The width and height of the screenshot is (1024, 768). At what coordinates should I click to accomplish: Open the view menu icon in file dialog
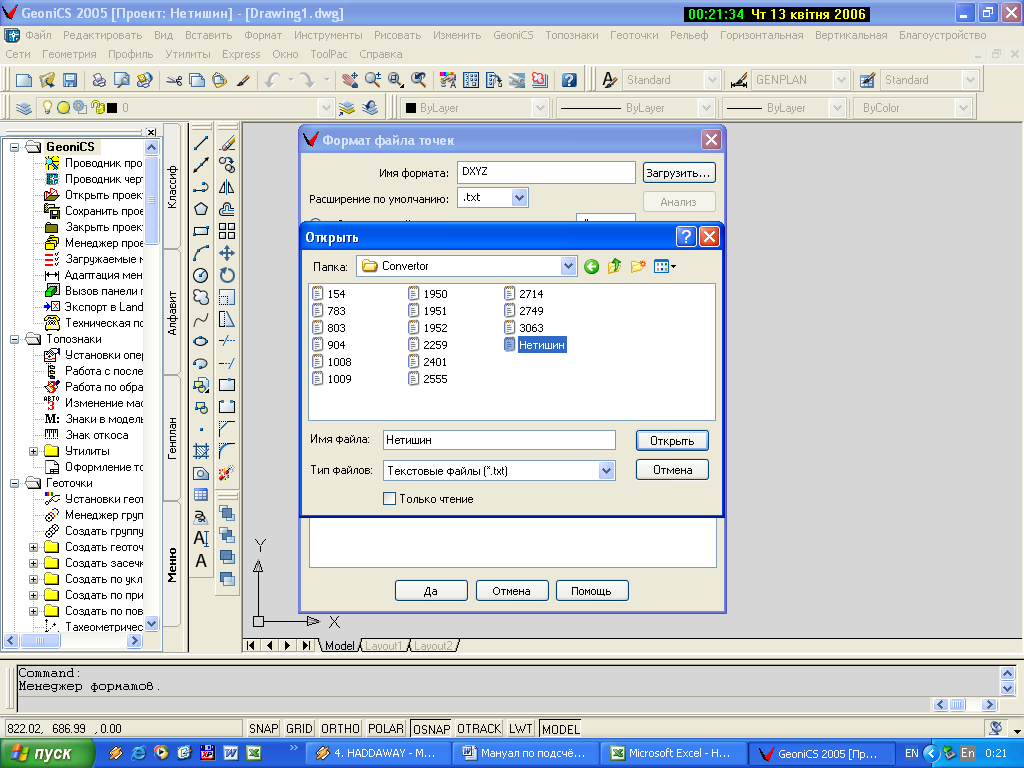(x=665, y=266)
